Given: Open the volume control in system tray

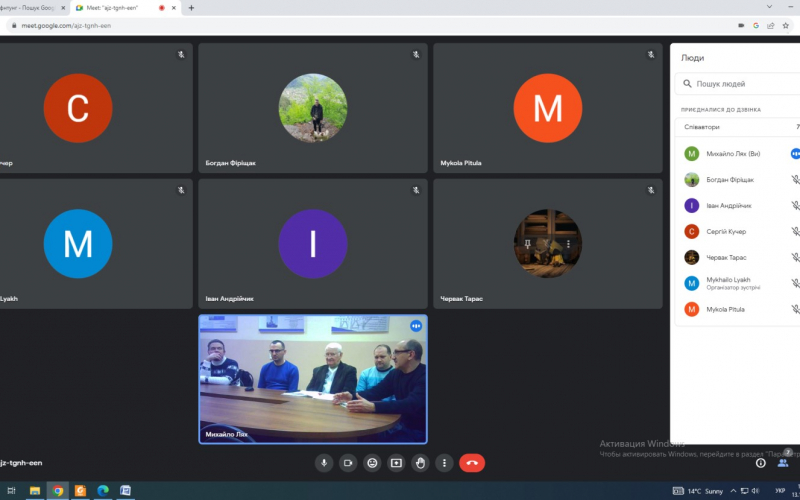Looking at the screenshot, I should (756, 491).
